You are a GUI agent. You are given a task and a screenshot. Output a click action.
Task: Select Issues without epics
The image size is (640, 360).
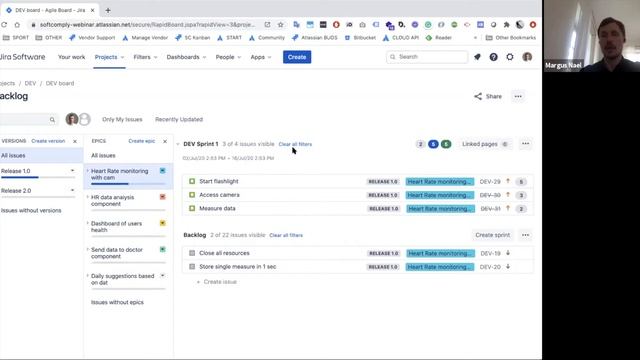click(117, 302)
